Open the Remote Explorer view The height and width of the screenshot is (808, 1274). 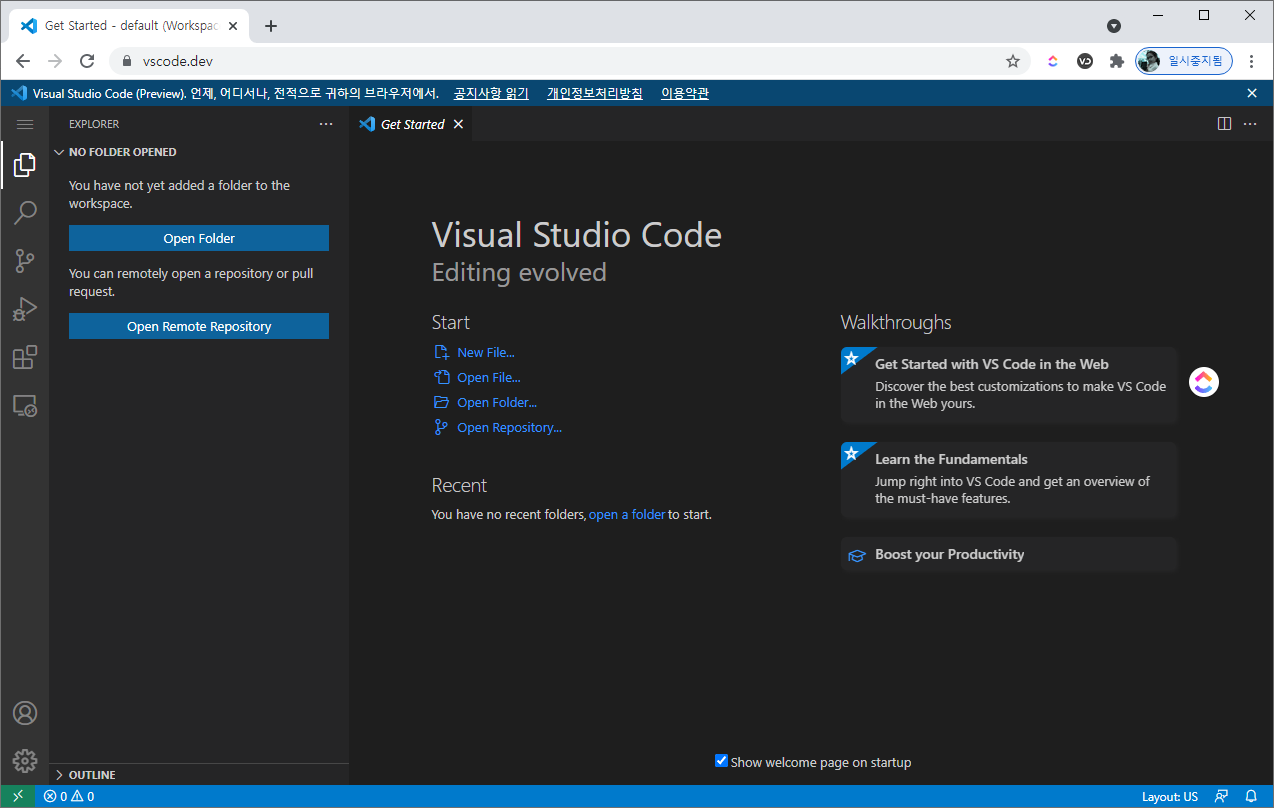[25, 405]
